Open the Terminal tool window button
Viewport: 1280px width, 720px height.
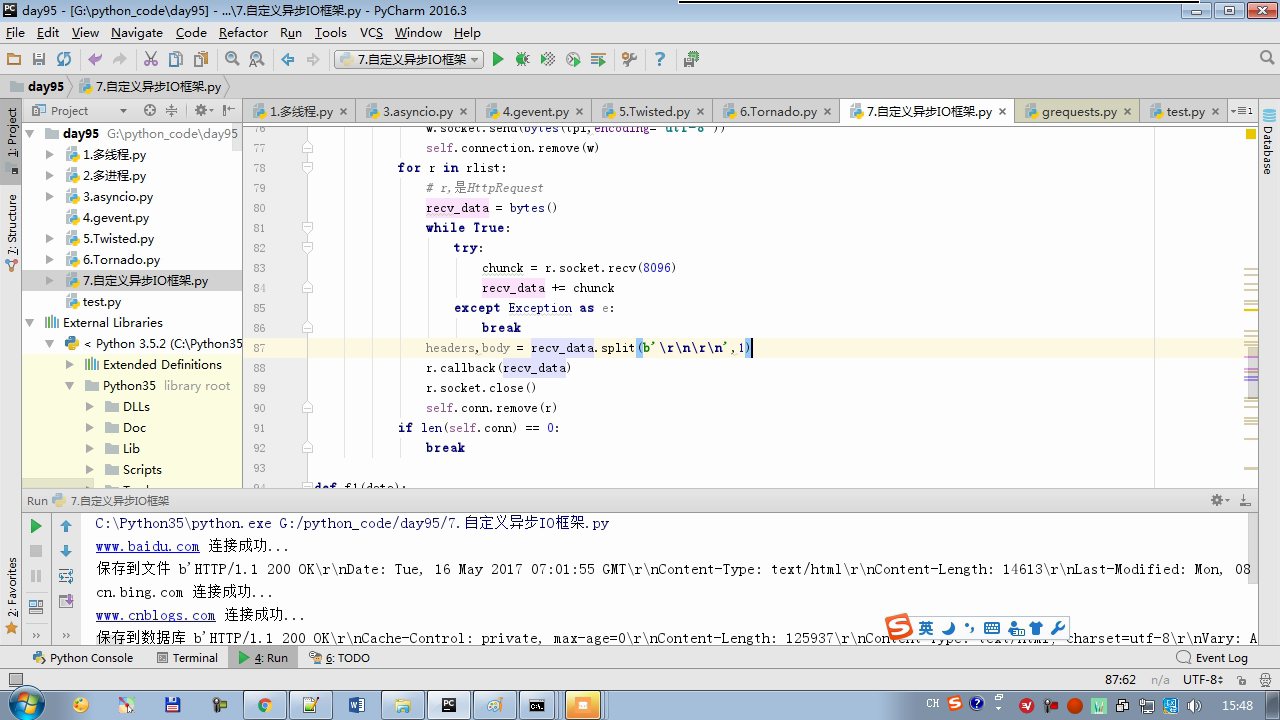coord(187,658)
